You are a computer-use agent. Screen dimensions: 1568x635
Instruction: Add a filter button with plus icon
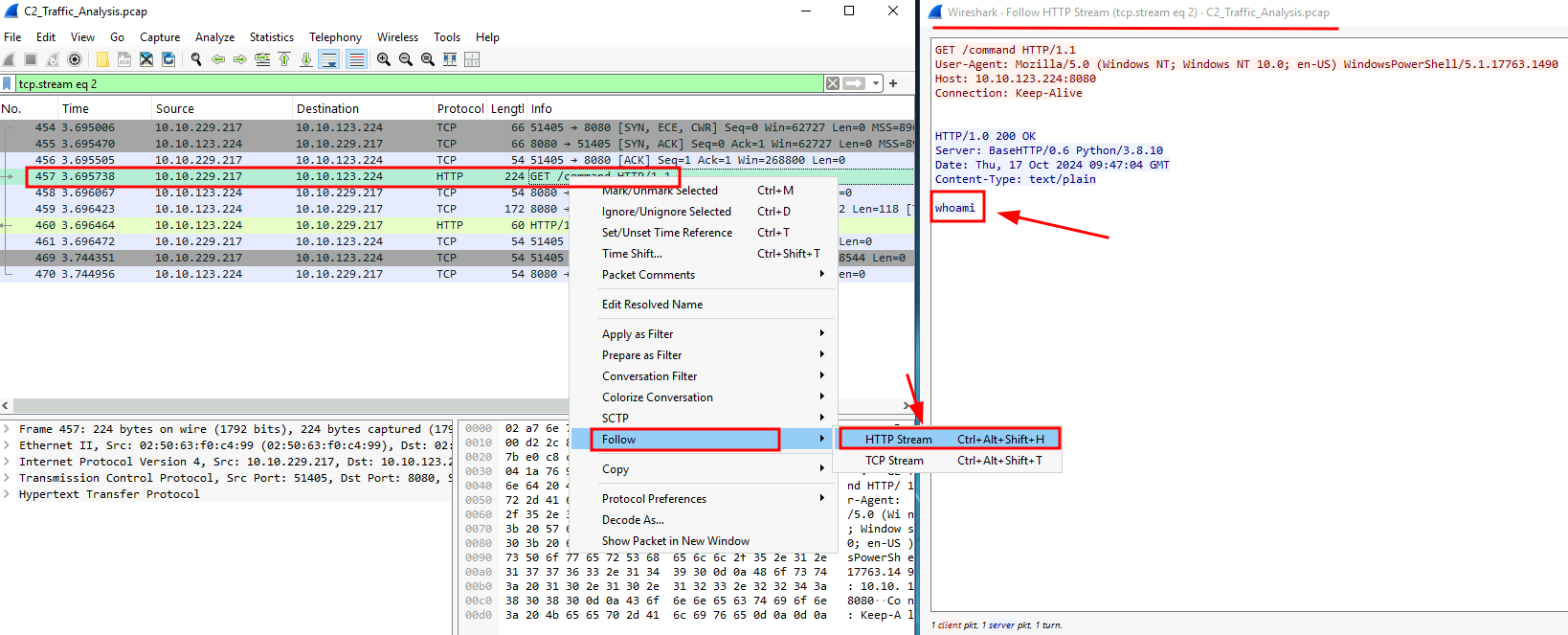tap(893, 83)
